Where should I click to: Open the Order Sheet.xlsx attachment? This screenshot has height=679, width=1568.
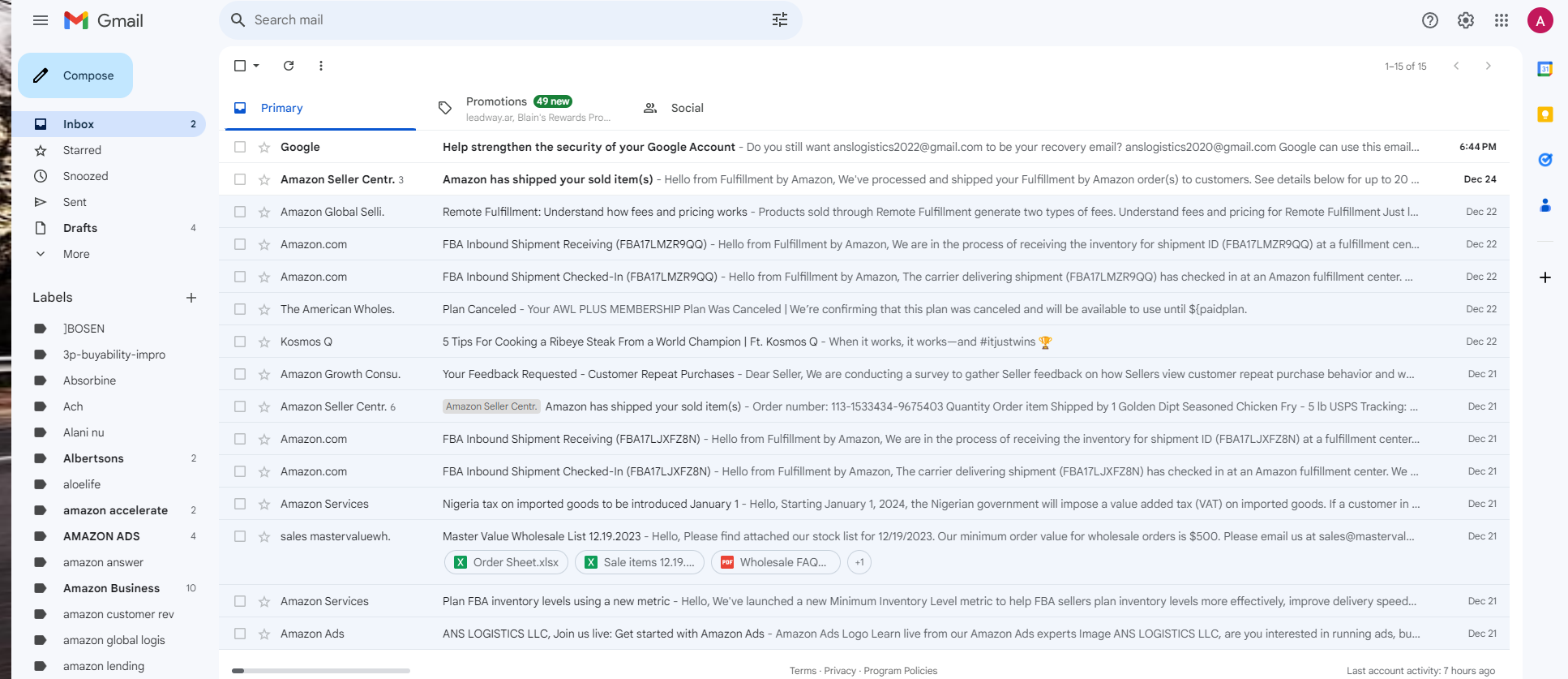(506, 562)
